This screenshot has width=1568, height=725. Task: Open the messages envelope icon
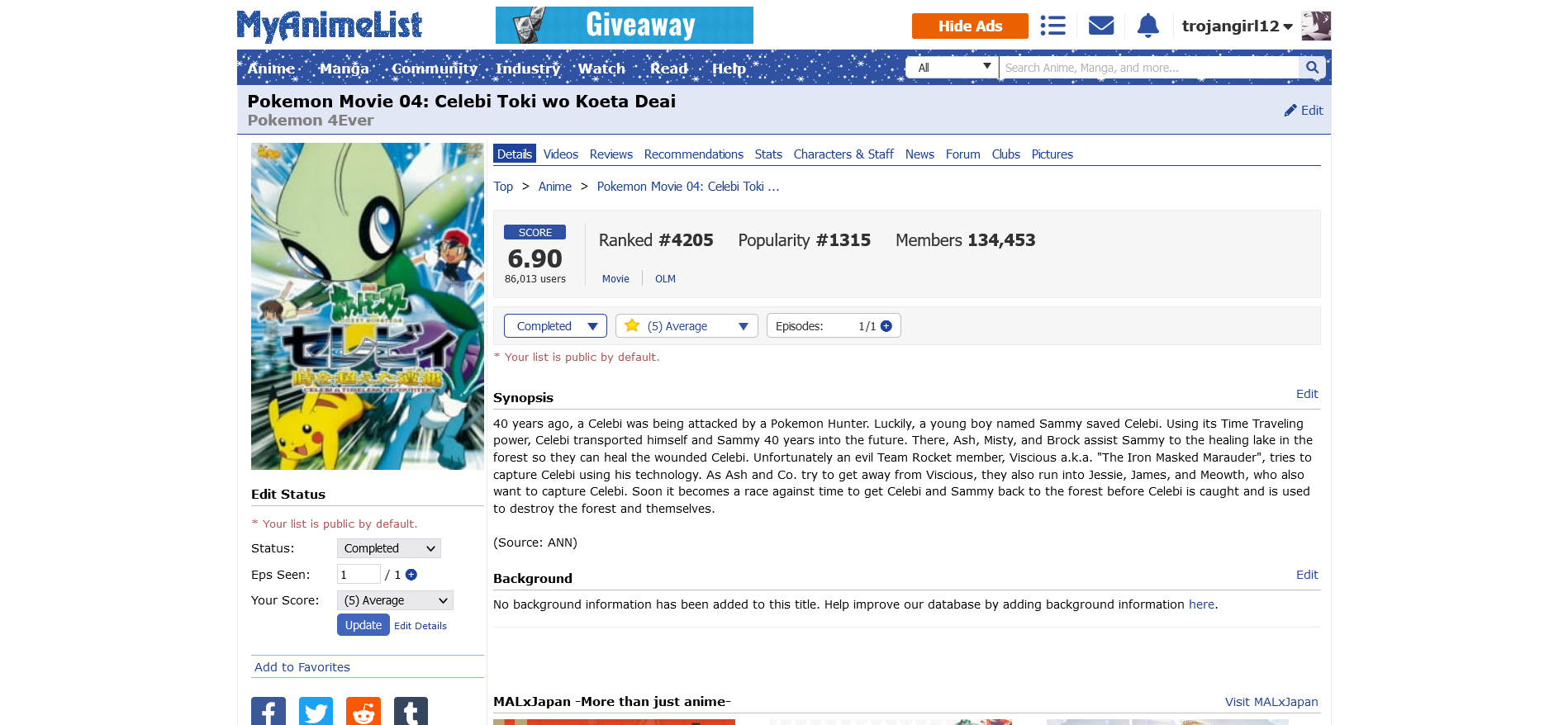(x=1101, y=26)
